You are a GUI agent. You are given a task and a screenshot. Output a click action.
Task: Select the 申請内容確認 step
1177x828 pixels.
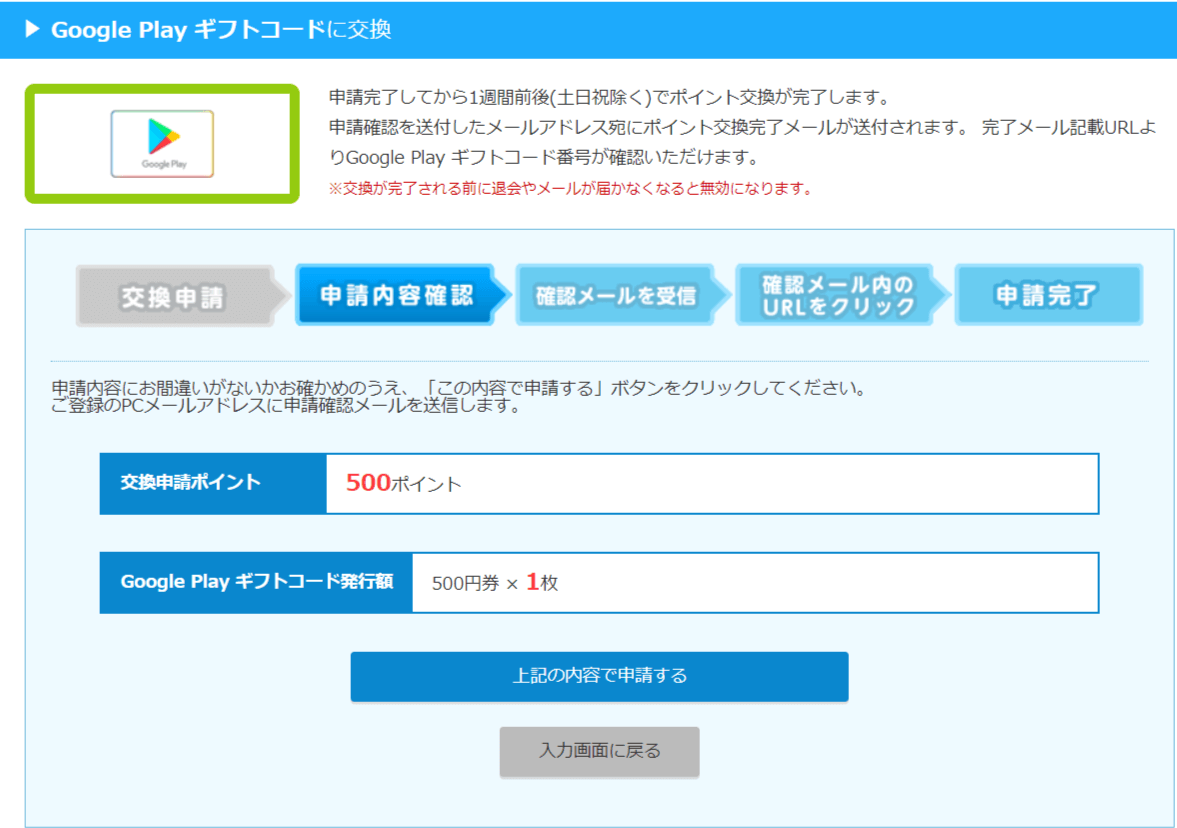point(402,295)
